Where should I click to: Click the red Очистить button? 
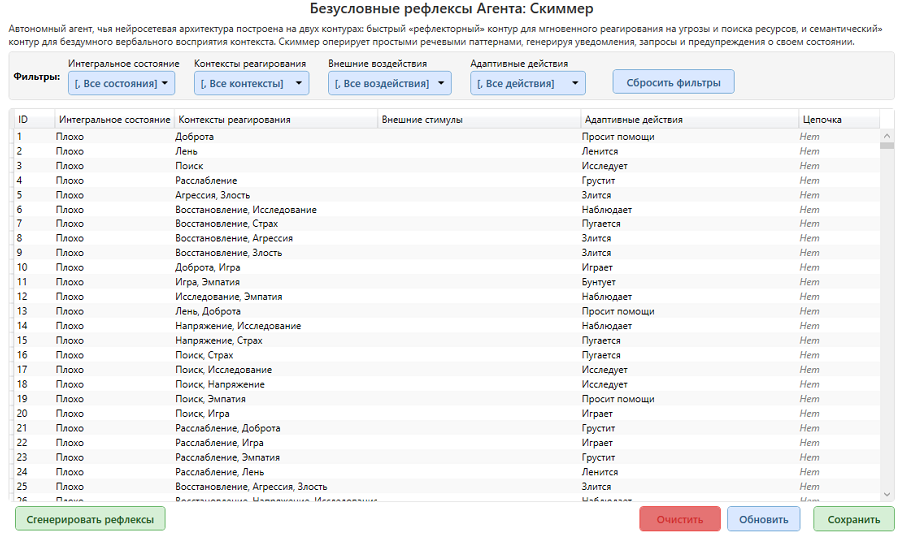coord(679,519)
